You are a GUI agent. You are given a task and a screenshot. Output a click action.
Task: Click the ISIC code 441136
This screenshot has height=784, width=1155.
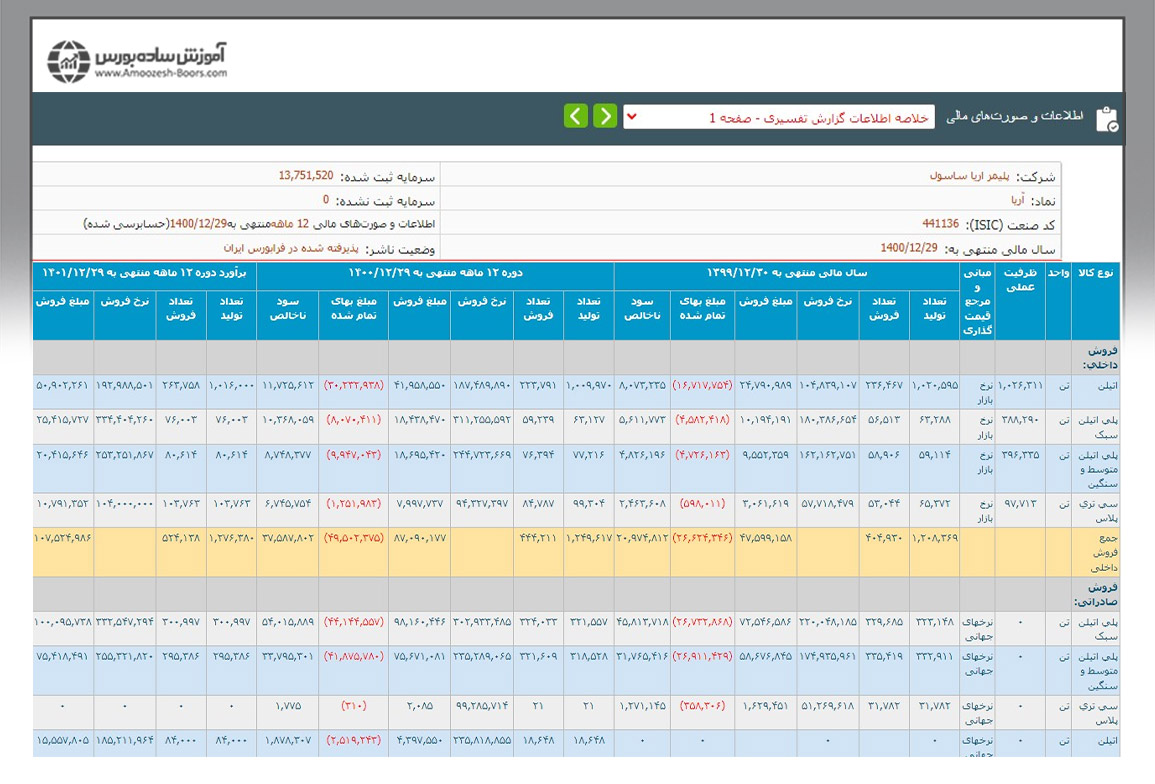pyautogui.click(x=940, y=224)
